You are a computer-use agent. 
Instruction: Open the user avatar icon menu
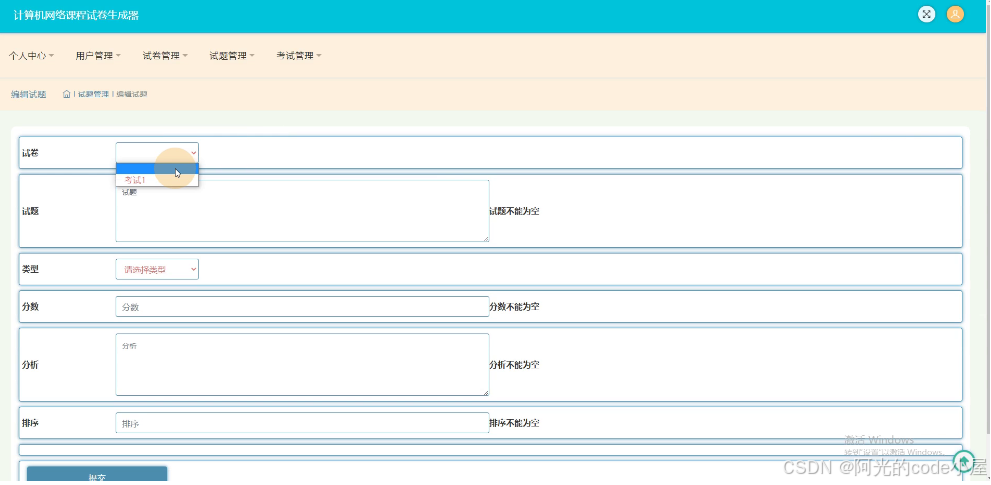(x=955, y=15)
